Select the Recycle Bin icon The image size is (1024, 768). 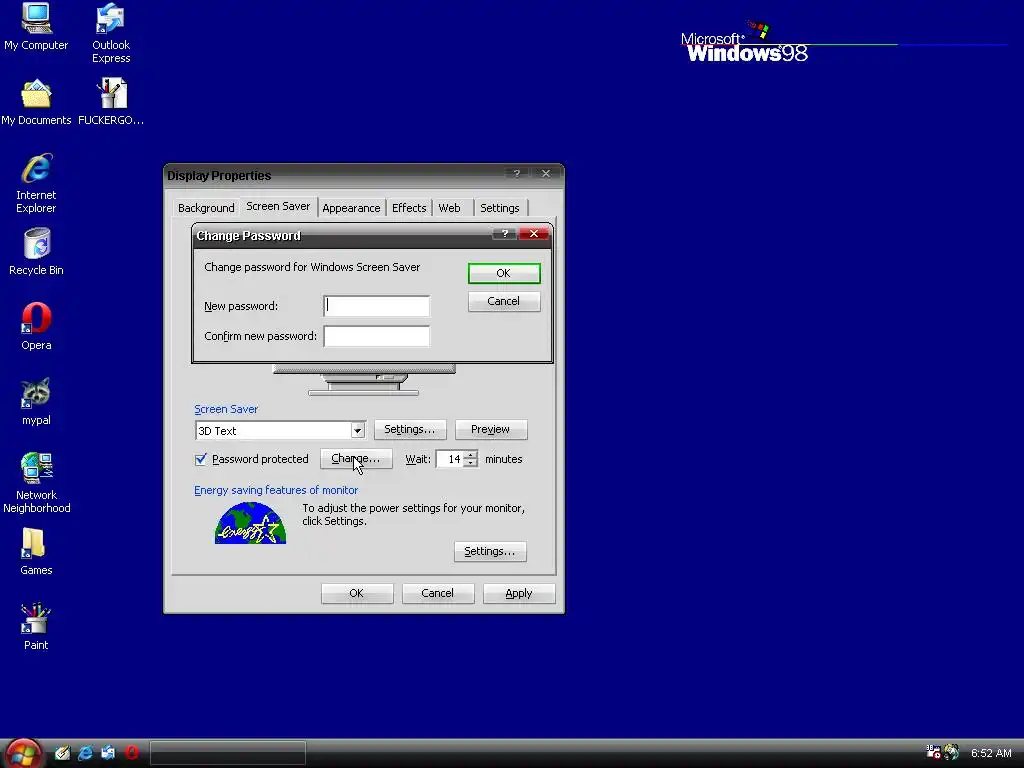(36, 252)
